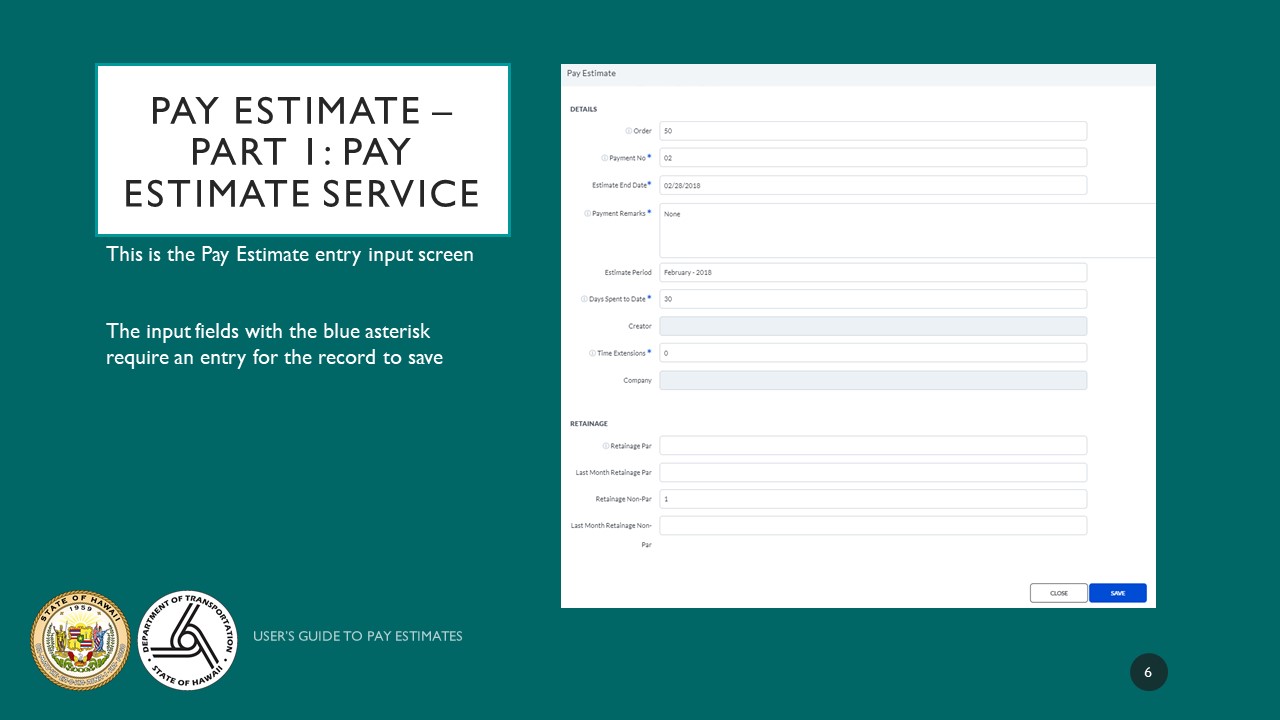Screen dimensions: 1280x720
Task: Click the sentence about blue asterisk fields
Action: pyautogui.click(x=274, y=344)
